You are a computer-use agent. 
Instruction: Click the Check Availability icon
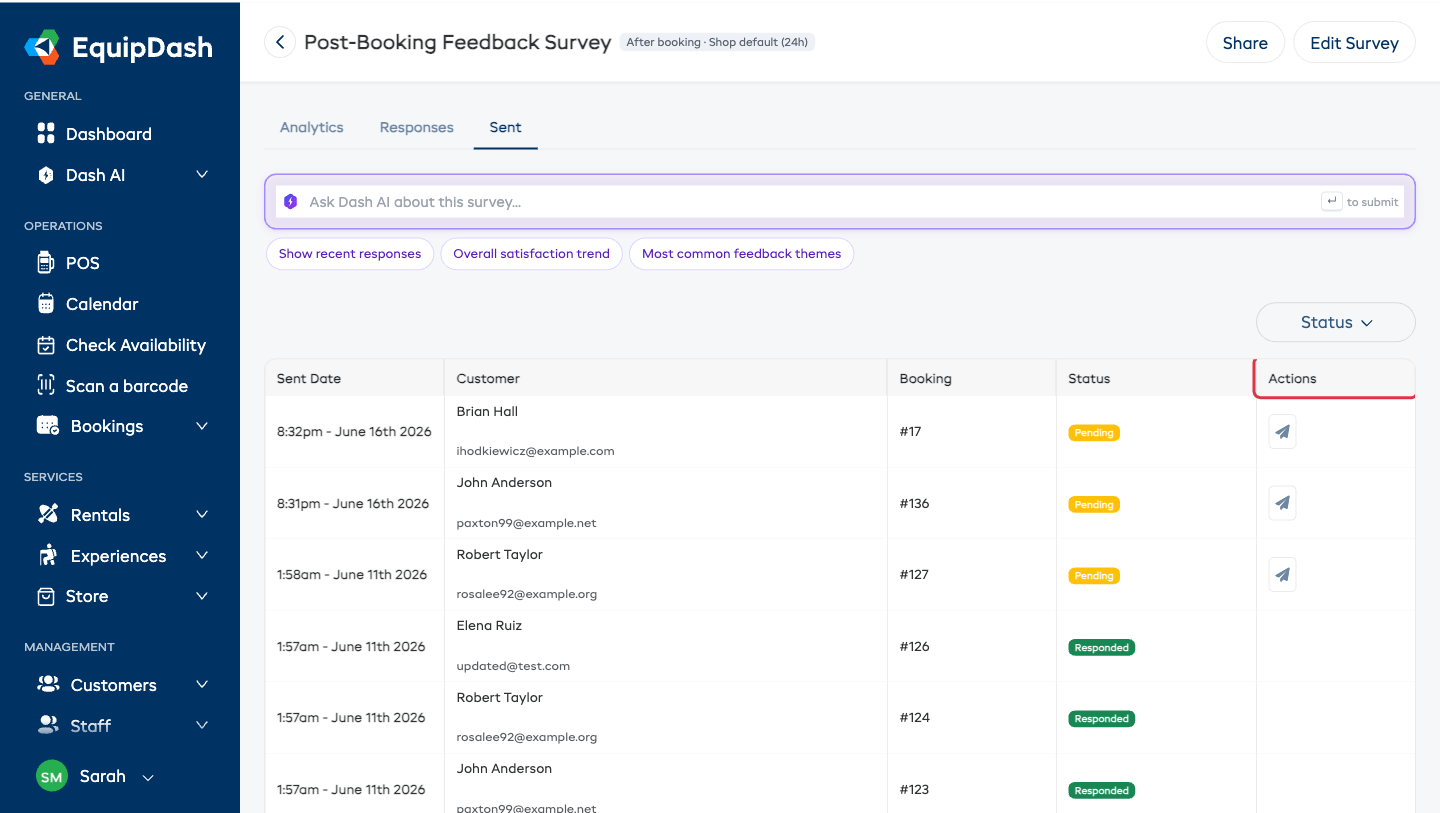tap(46, 345)
